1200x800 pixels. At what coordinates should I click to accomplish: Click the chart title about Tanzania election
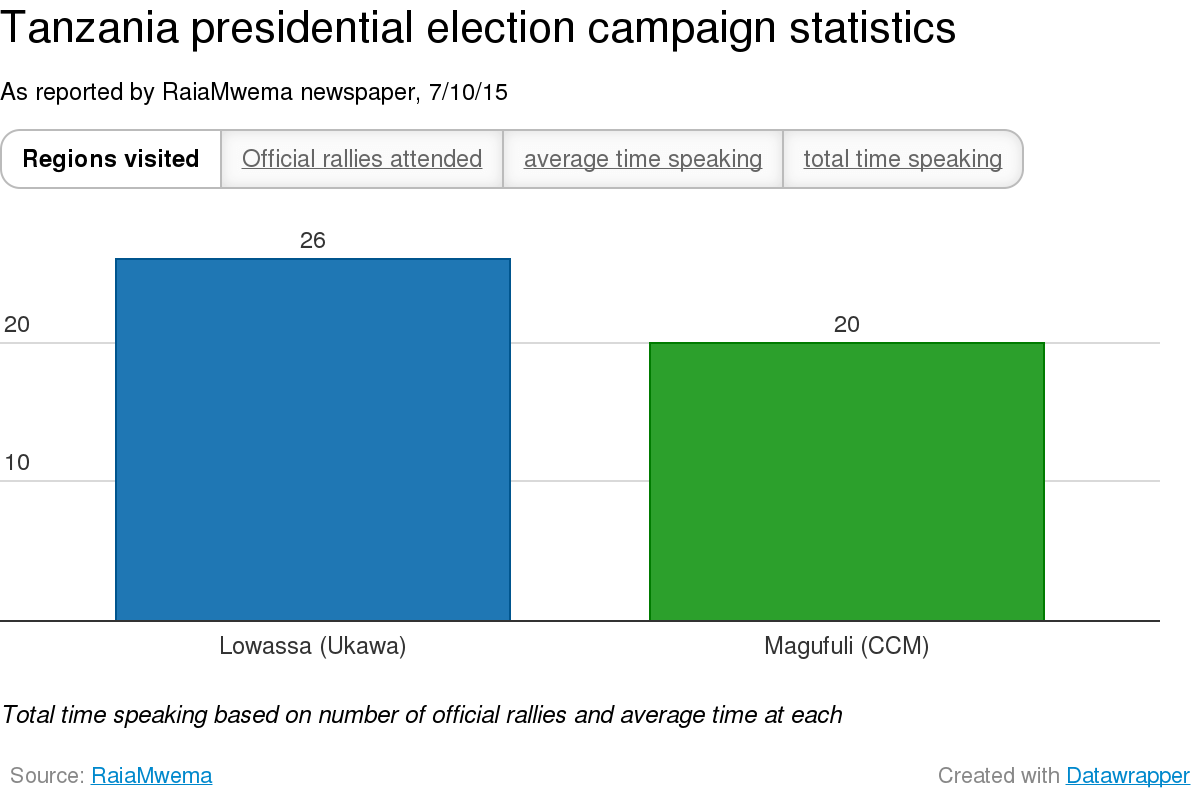478,30
